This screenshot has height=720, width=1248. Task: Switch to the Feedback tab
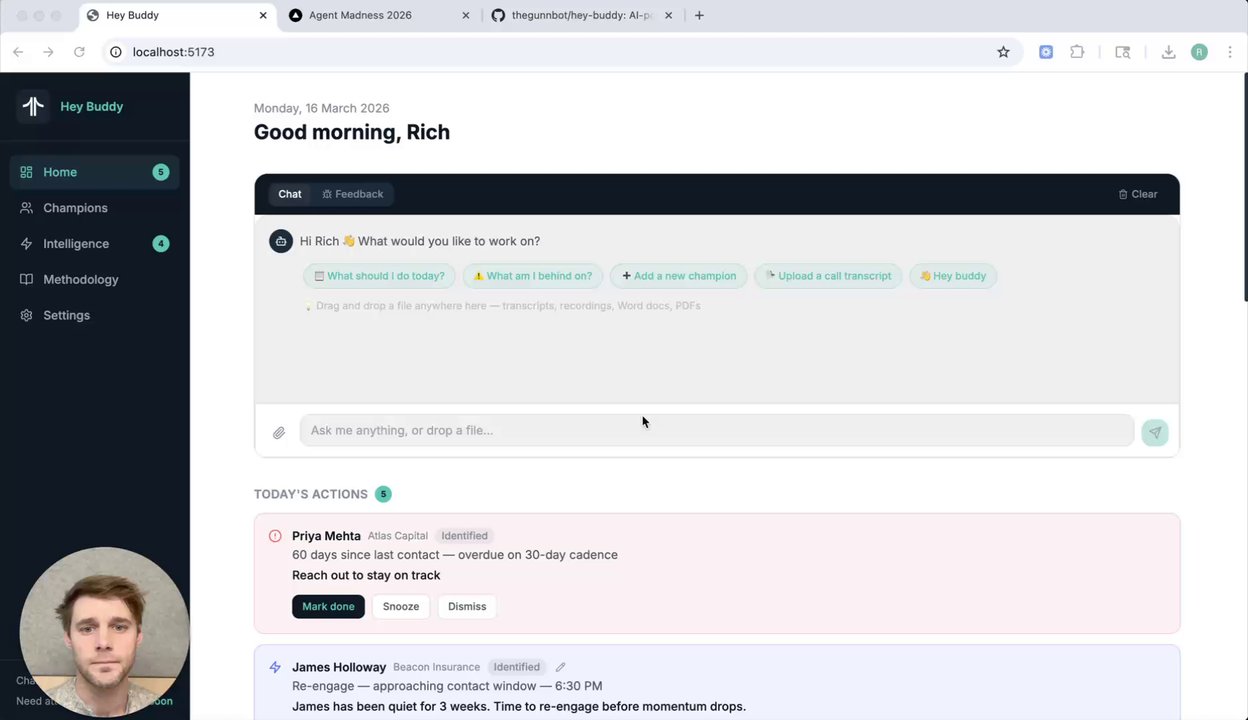point(353,194)
